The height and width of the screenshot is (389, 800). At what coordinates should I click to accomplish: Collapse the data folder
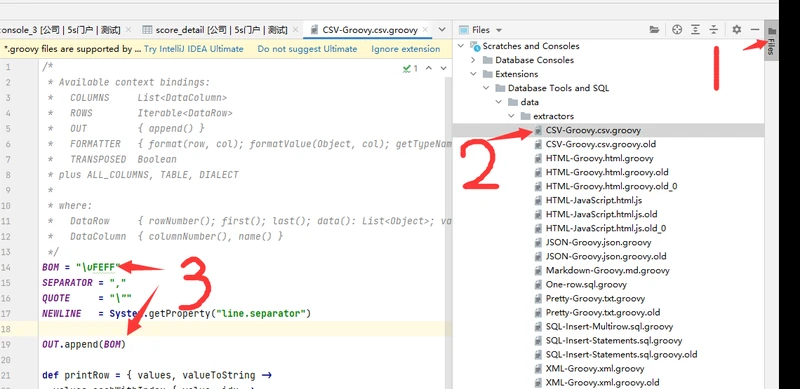498,102
